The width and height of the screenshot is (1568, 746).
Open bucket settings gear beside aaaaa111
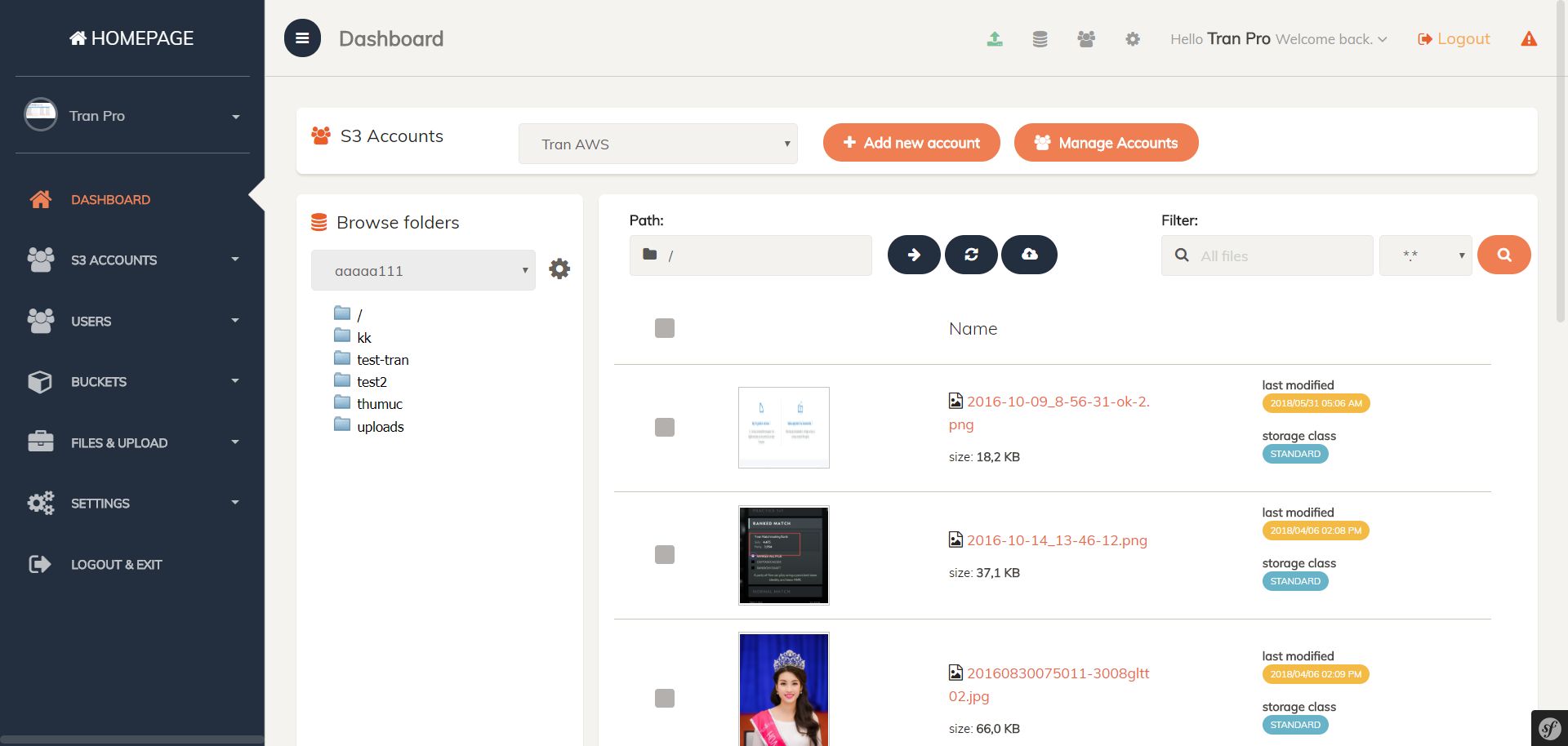tap(559, 269)
